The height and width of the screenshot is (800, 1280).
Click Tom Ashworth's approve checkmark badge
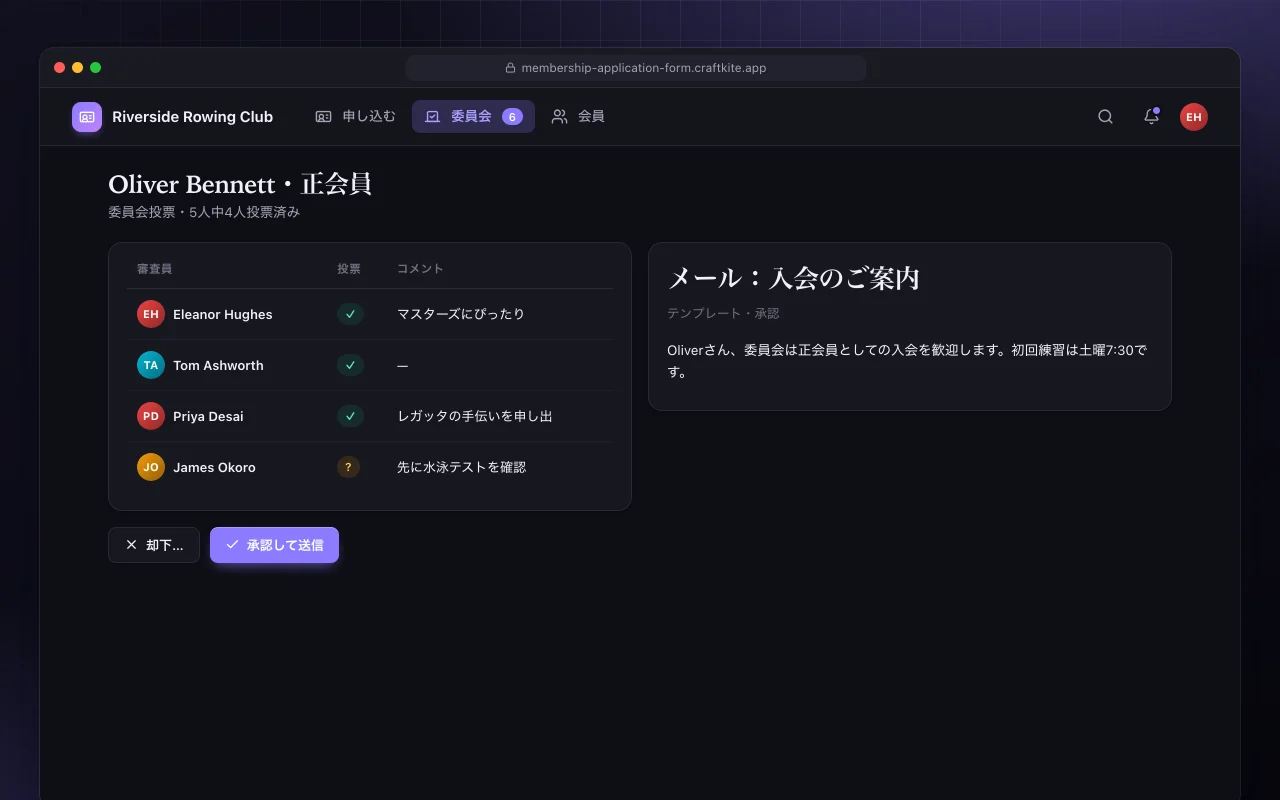pyautogui.click(x=350, y=365)
